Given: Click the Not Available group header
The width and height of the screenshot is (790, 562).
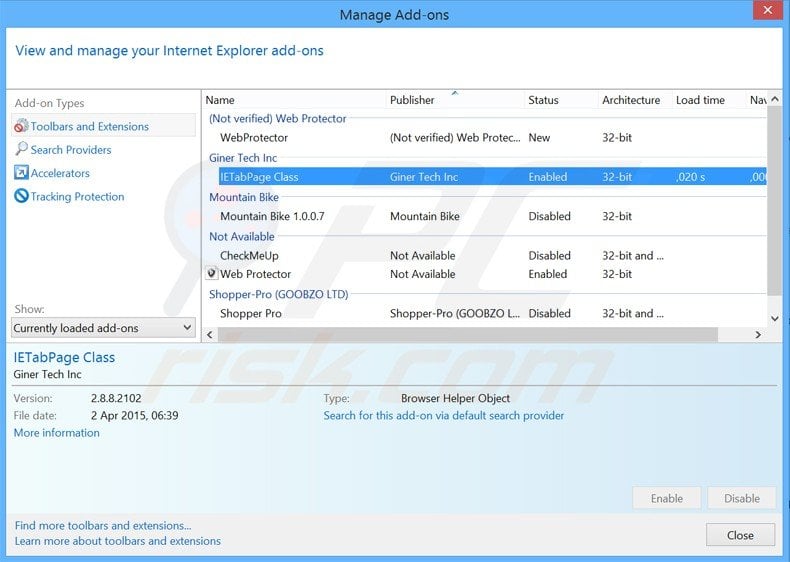Looking at the screenshot, I should pos(242,236).
